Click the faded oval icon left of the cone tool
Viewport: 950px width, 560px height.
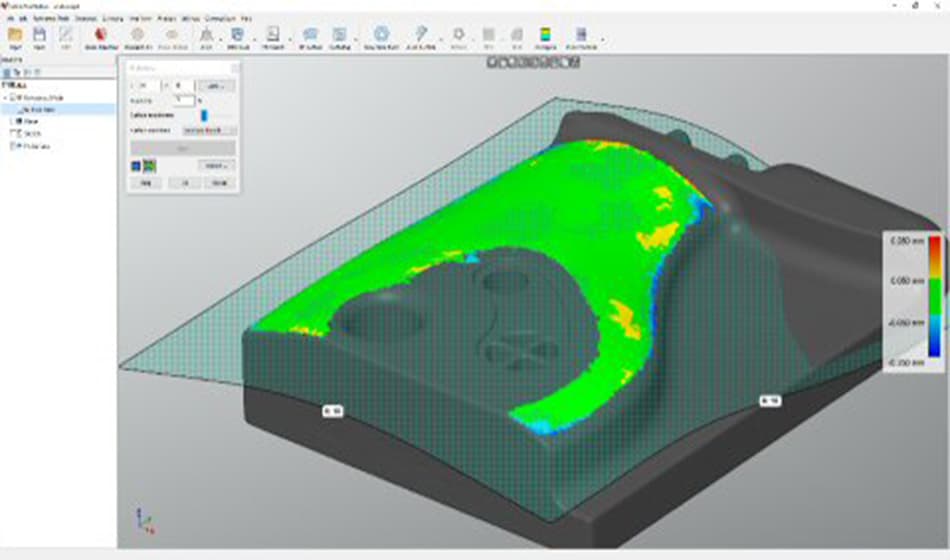click(x=172, y=35)
